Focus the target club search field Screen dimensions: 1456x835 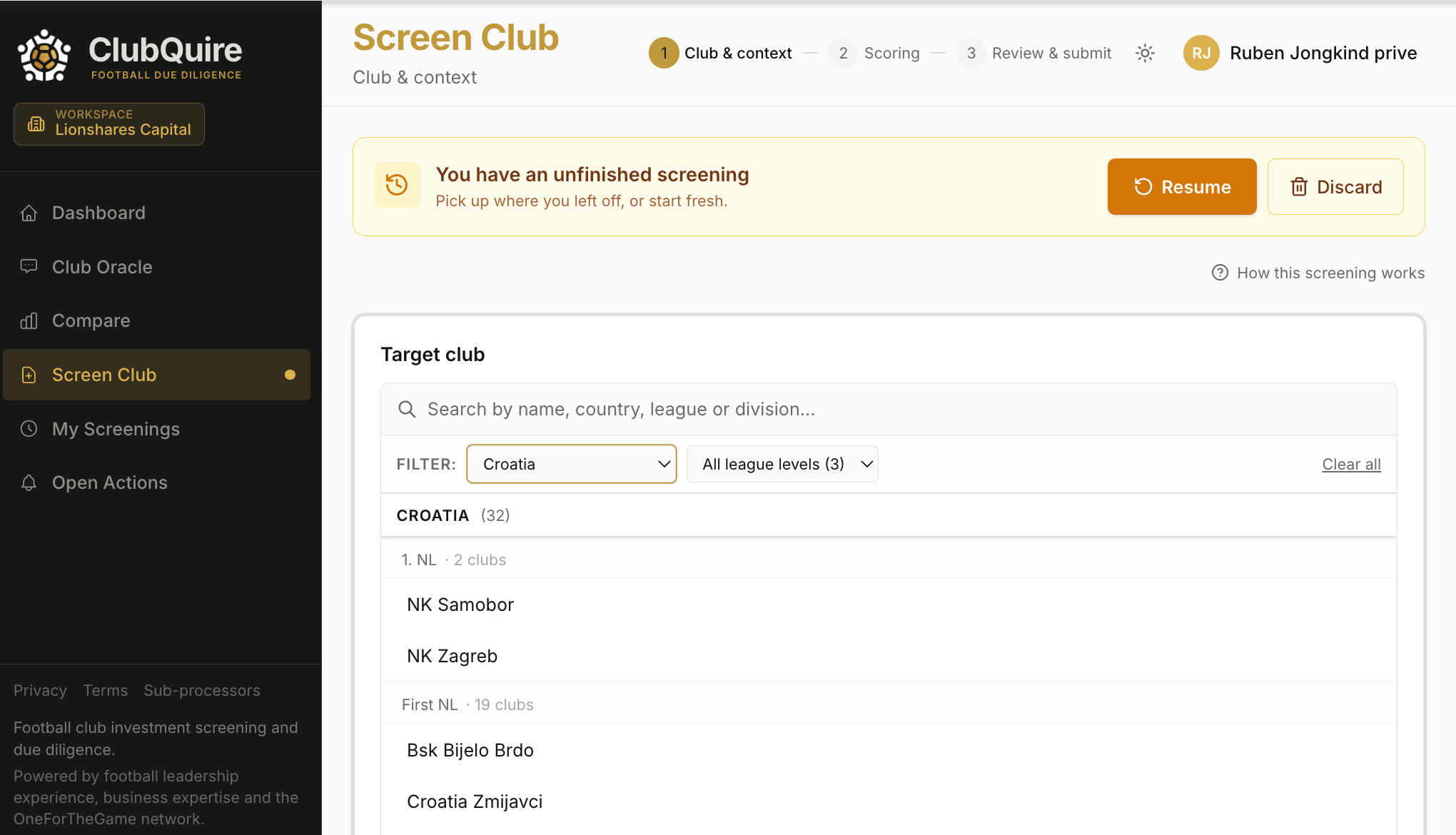(889, 409)
